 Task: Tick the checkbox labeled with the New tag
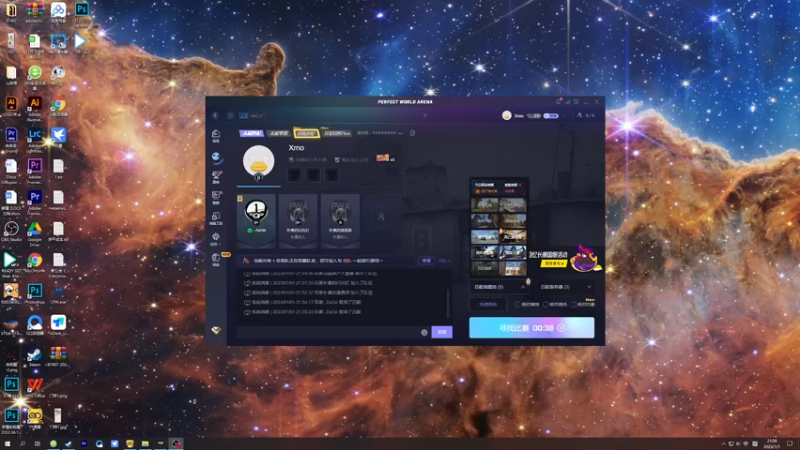point(573,305)
